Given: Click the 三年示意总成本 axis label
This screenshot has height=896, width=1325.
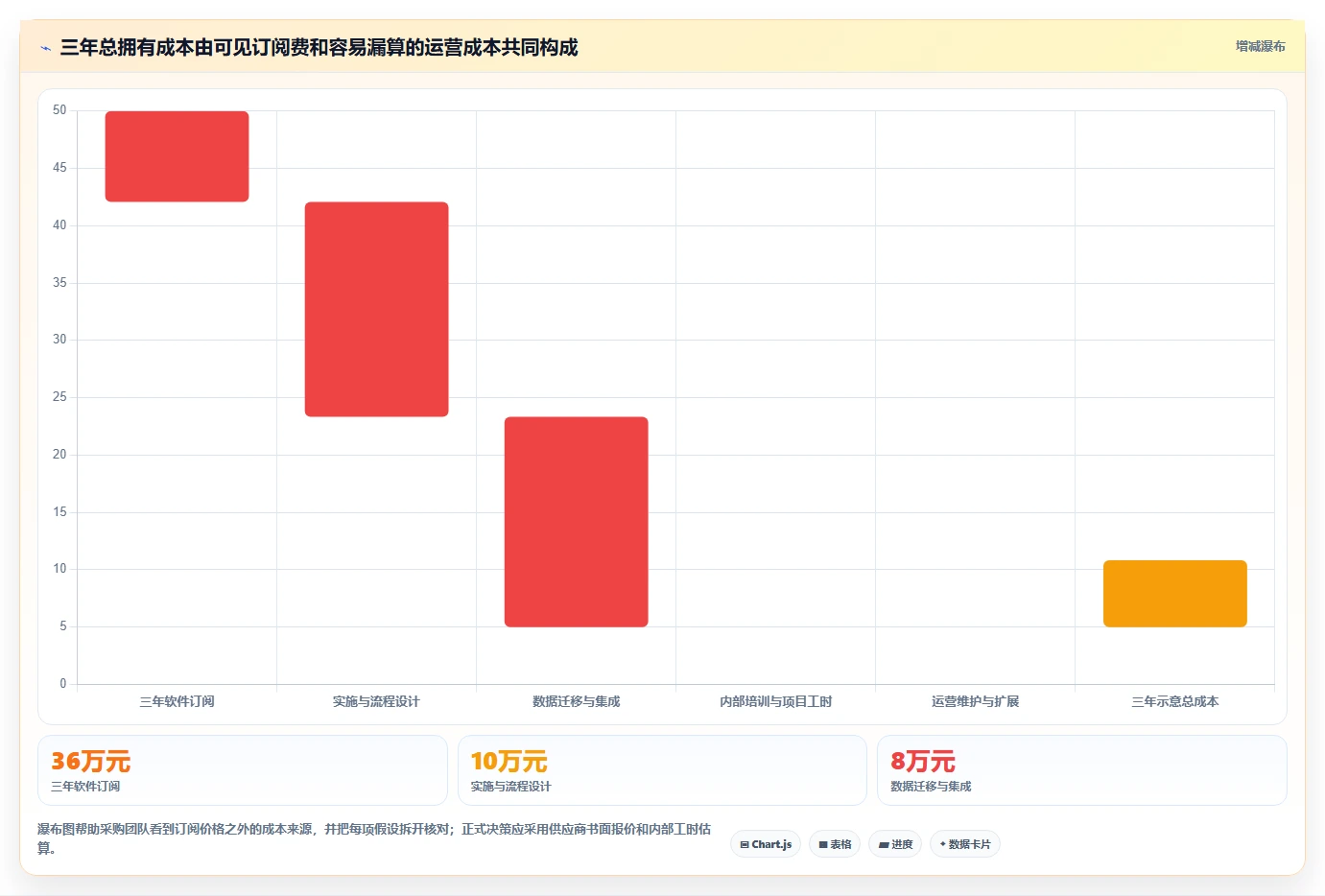Looking at the screenshot, I should (x=1174, y=701).
